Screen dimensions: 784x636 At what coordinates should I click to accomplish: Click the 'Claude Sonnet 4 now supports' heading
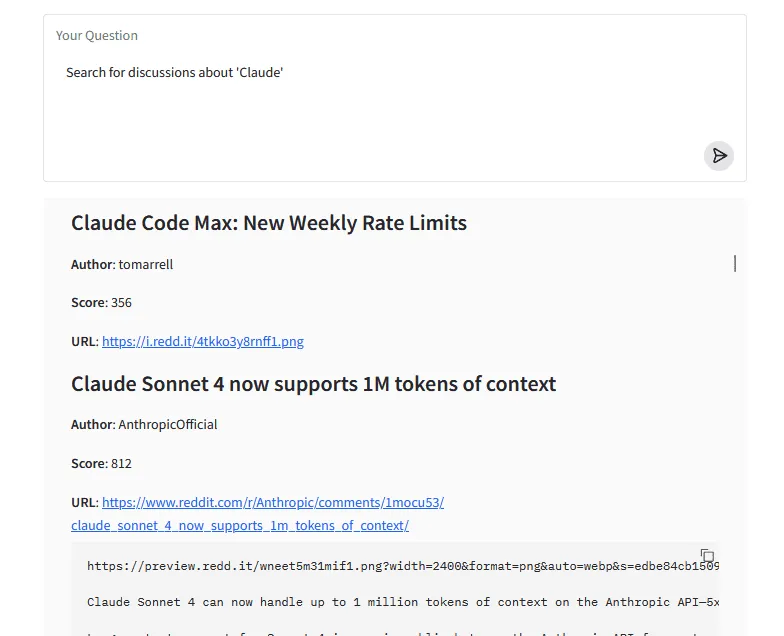[x=313, y=384]
